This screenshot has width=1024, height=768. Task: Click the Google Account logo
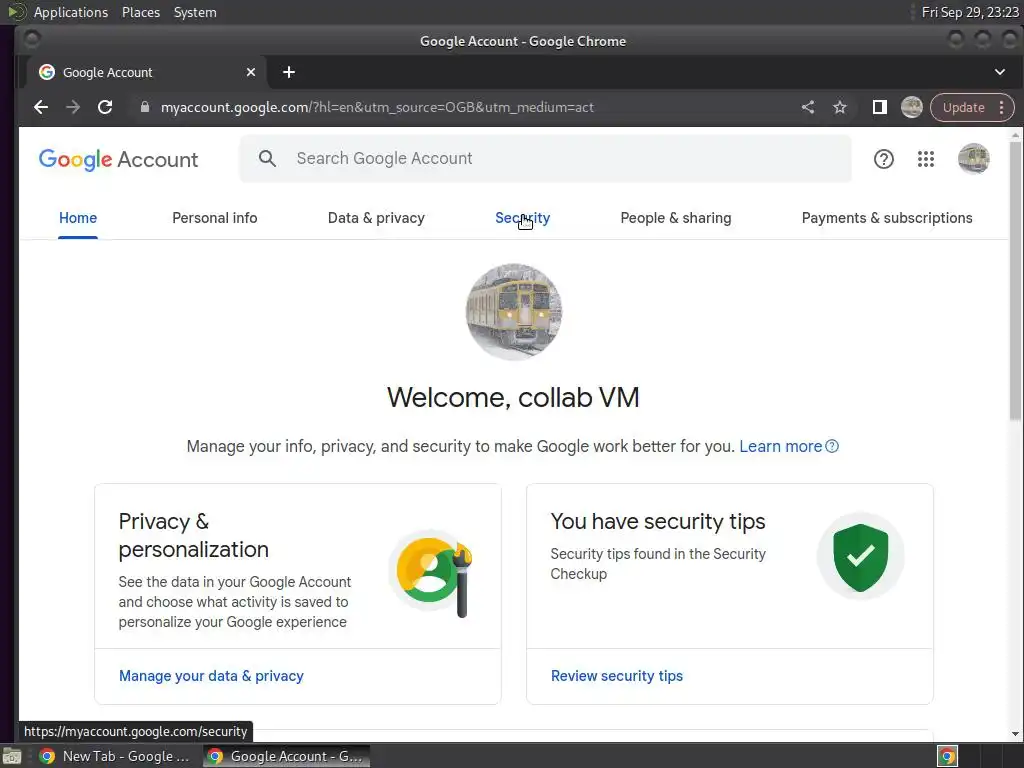pyautogui.click(x=118, y=159)
